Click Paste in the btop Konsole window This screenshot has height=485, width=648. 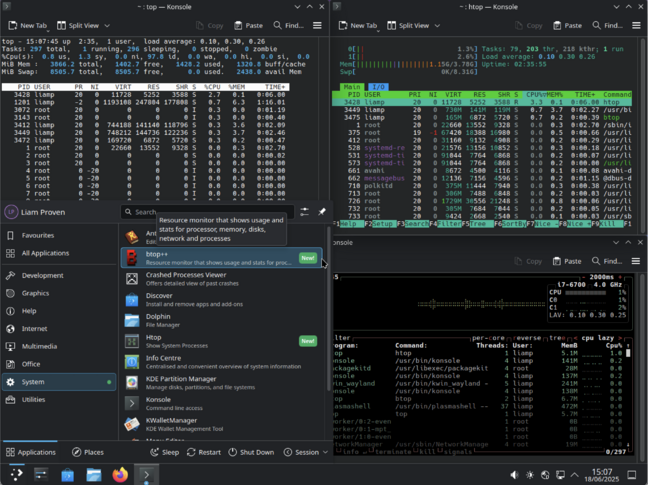[x=567, y=261]
